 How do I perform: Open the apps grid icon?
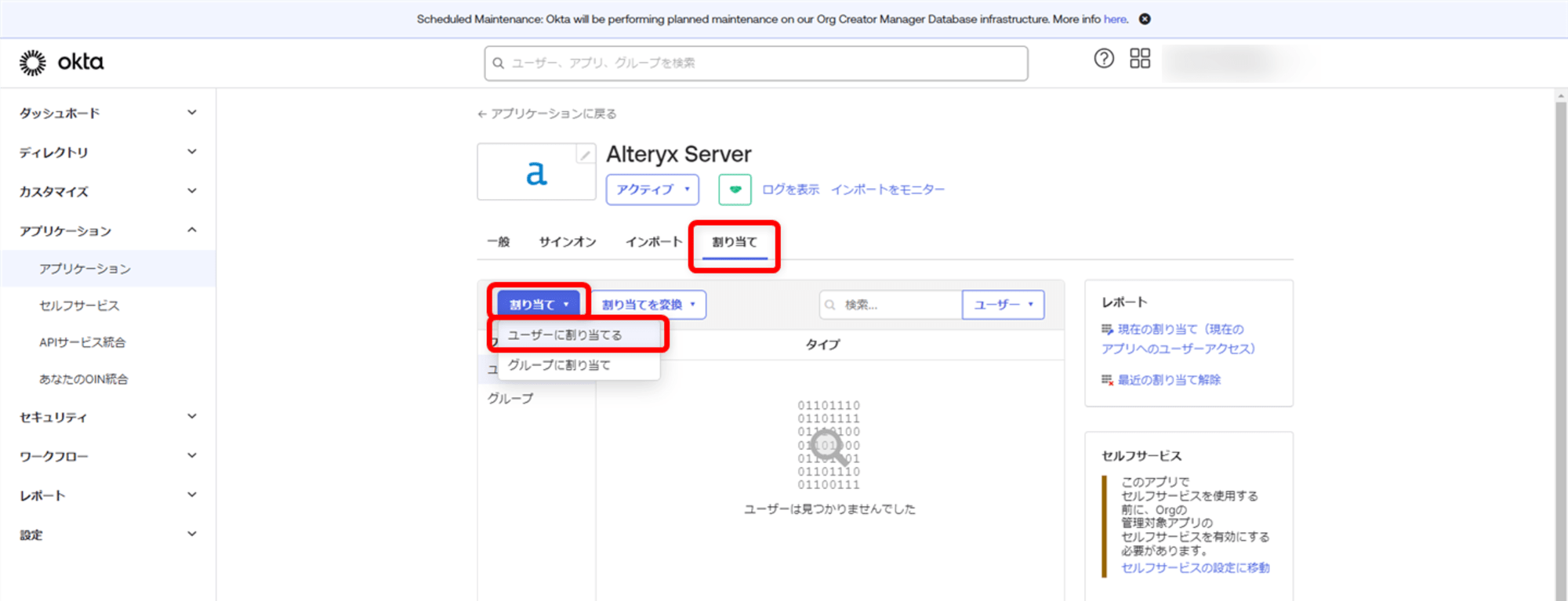1140,58
